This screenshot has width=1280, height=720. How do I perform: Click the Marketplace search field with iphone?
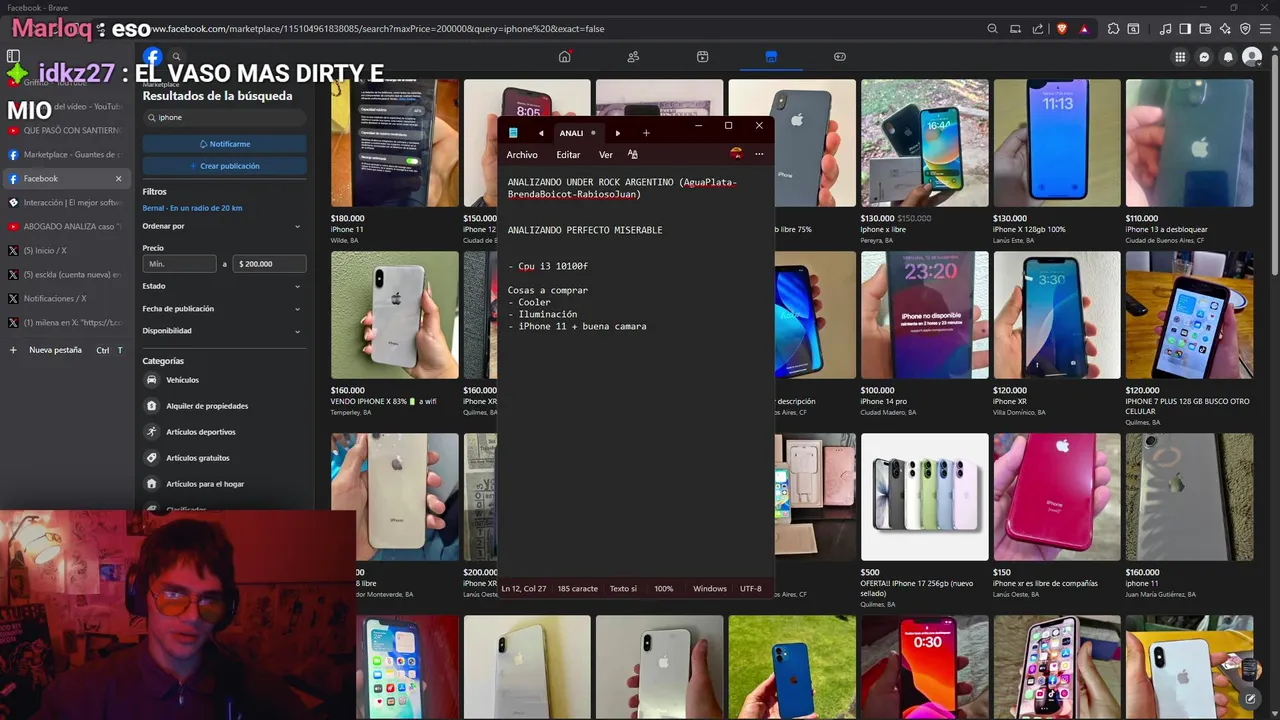[x=224, y=117]
